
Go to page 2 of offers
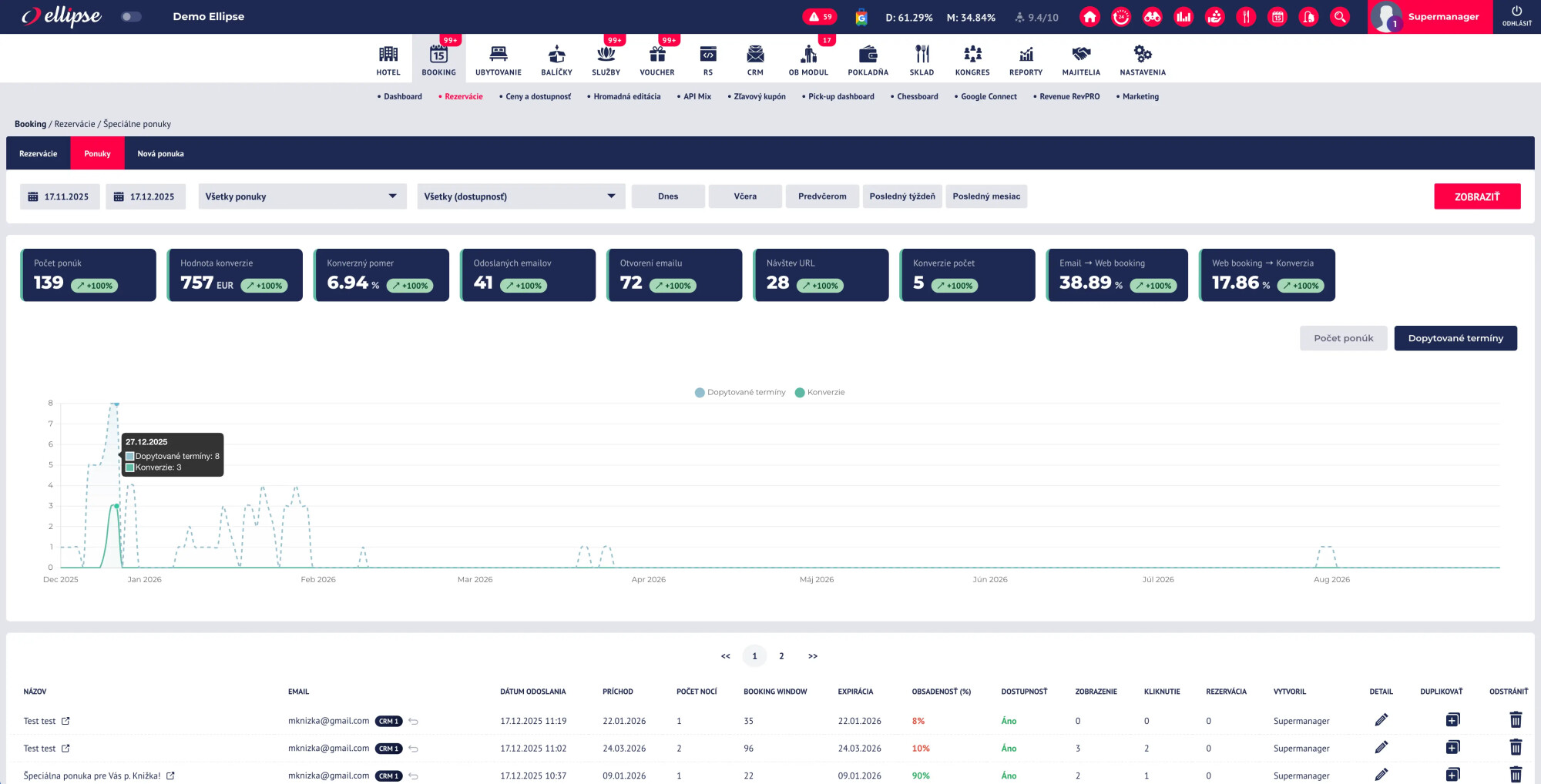pos(781,656)
